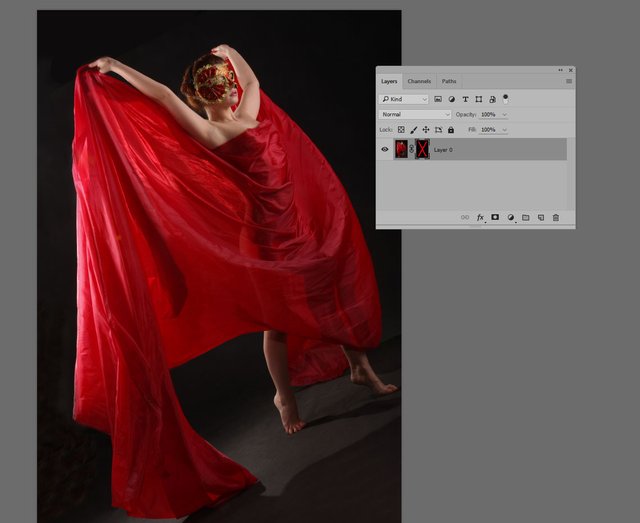Hide Layer 0 with eye icon

384,149
